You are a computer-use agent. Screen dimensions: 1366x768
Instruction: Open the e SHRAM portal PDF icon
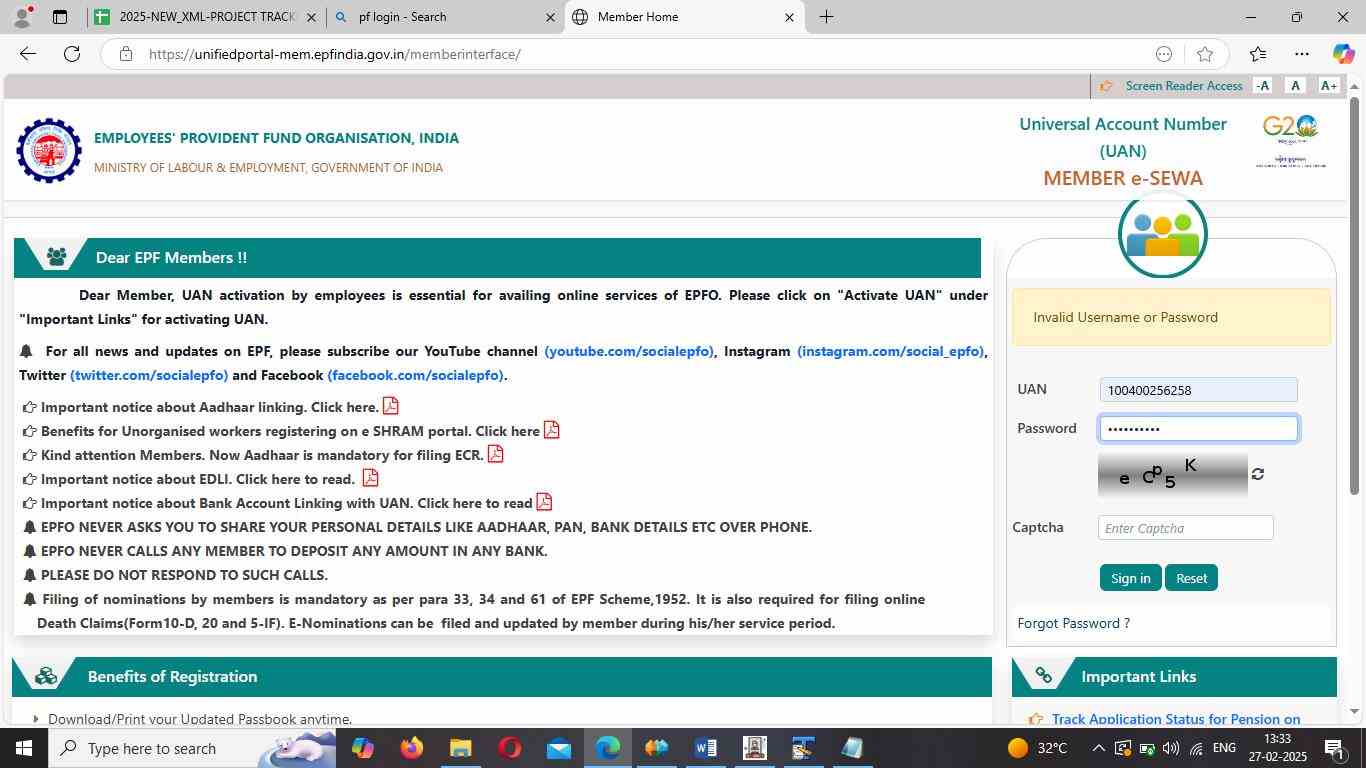[551, 430]
